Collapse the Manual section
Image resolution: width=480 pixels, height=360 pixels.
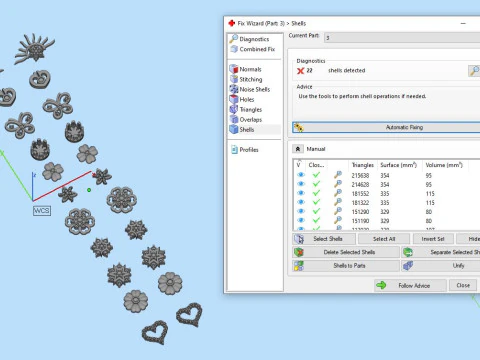298,149
